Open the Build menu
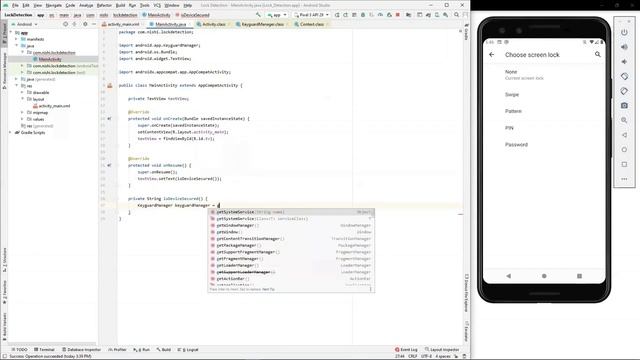The height and width of the screenshot is (360, 640). tap(120, 5)
